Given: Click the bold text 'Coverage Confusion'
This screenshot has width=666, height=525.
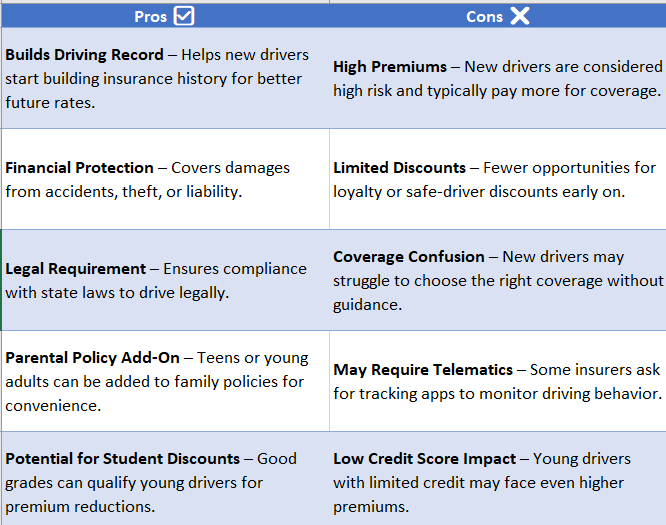Looking at the screenshot, I should pyautogui.click(x=409, y=257).
